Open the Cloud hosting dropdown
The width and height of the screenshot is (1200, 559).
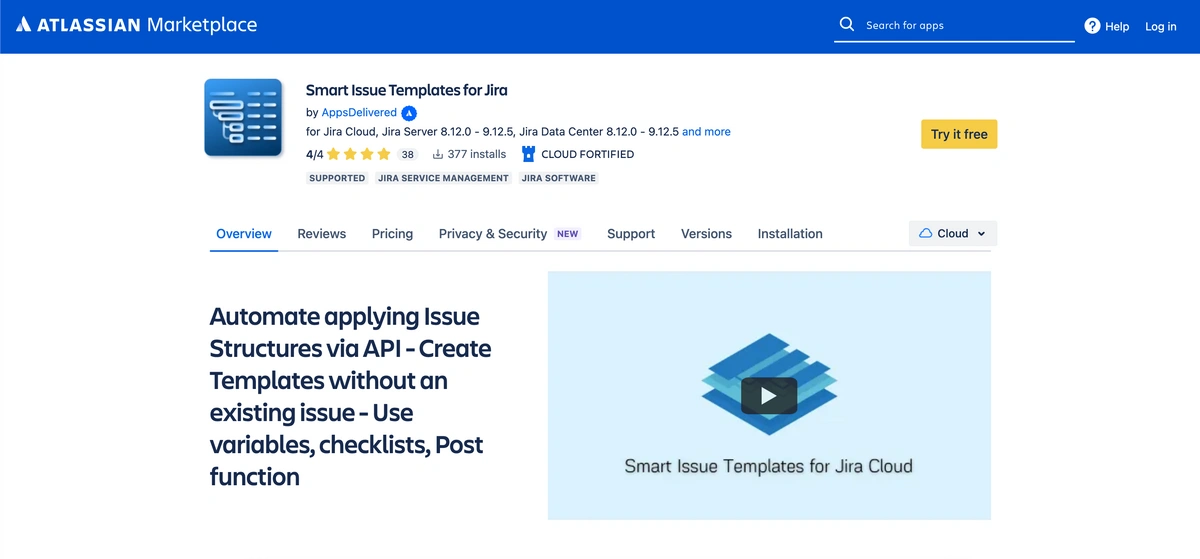[953, 233]
